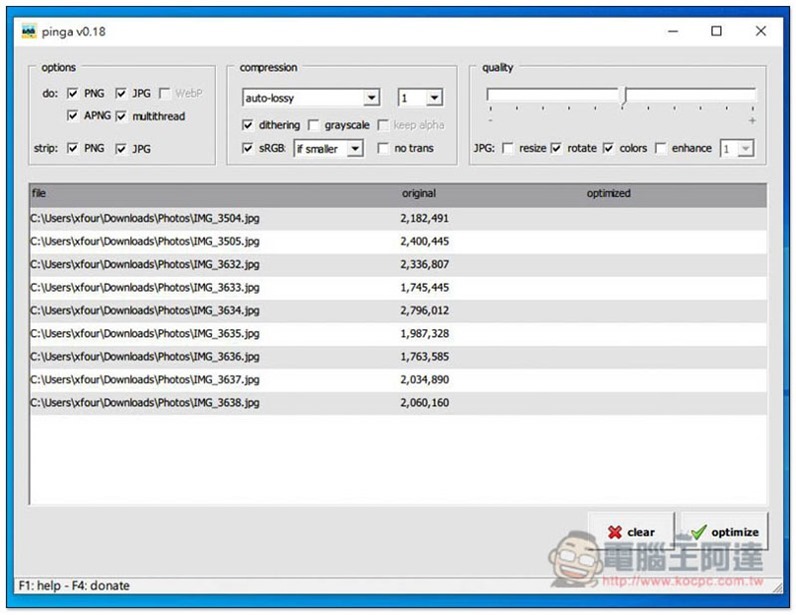This screenshot has height=615, width=796.
Task: Select the IMG_3636.jpg file row
Action: [398, 357]
